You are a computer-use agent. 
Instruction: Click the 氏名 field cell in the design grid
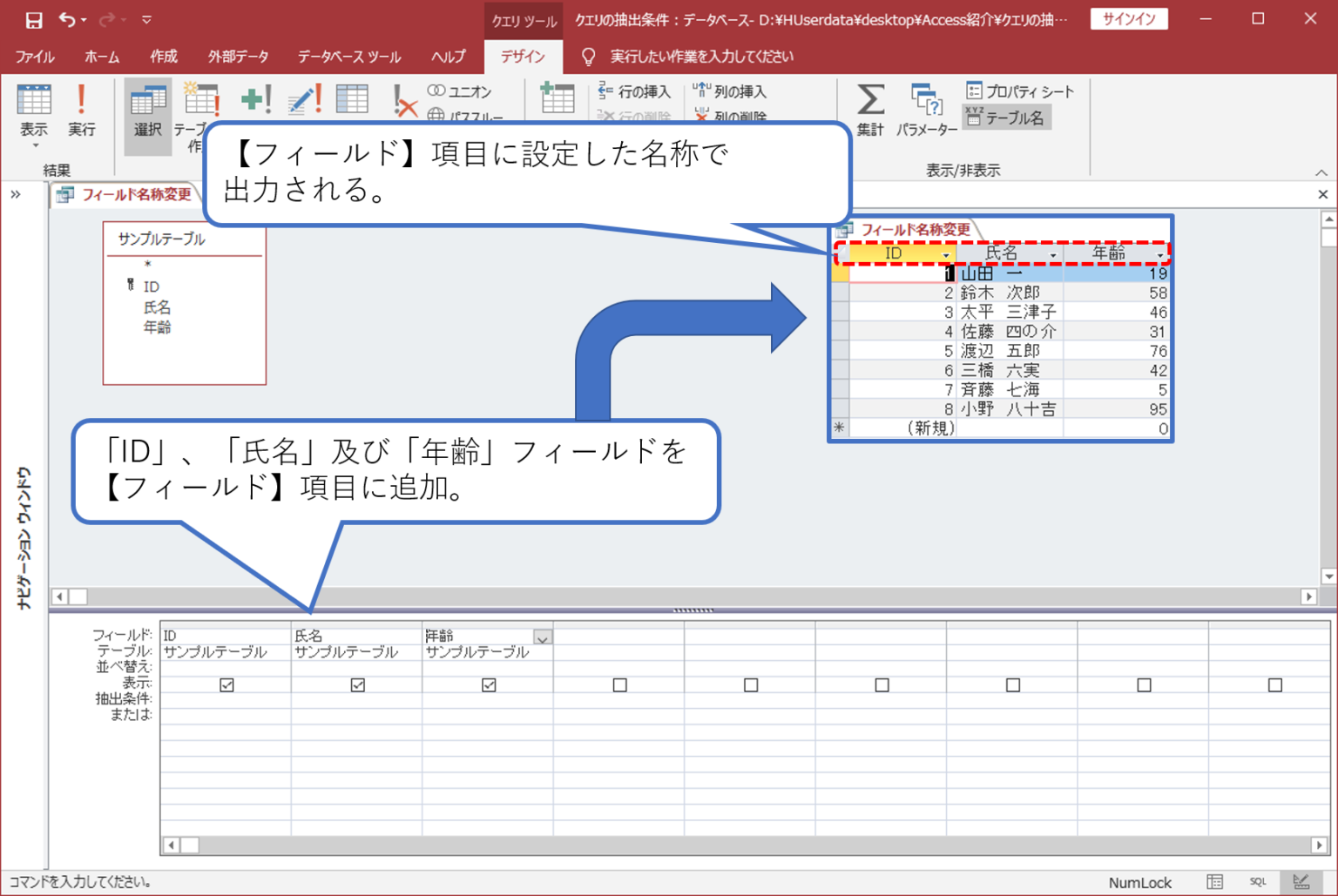click(357, 636)
